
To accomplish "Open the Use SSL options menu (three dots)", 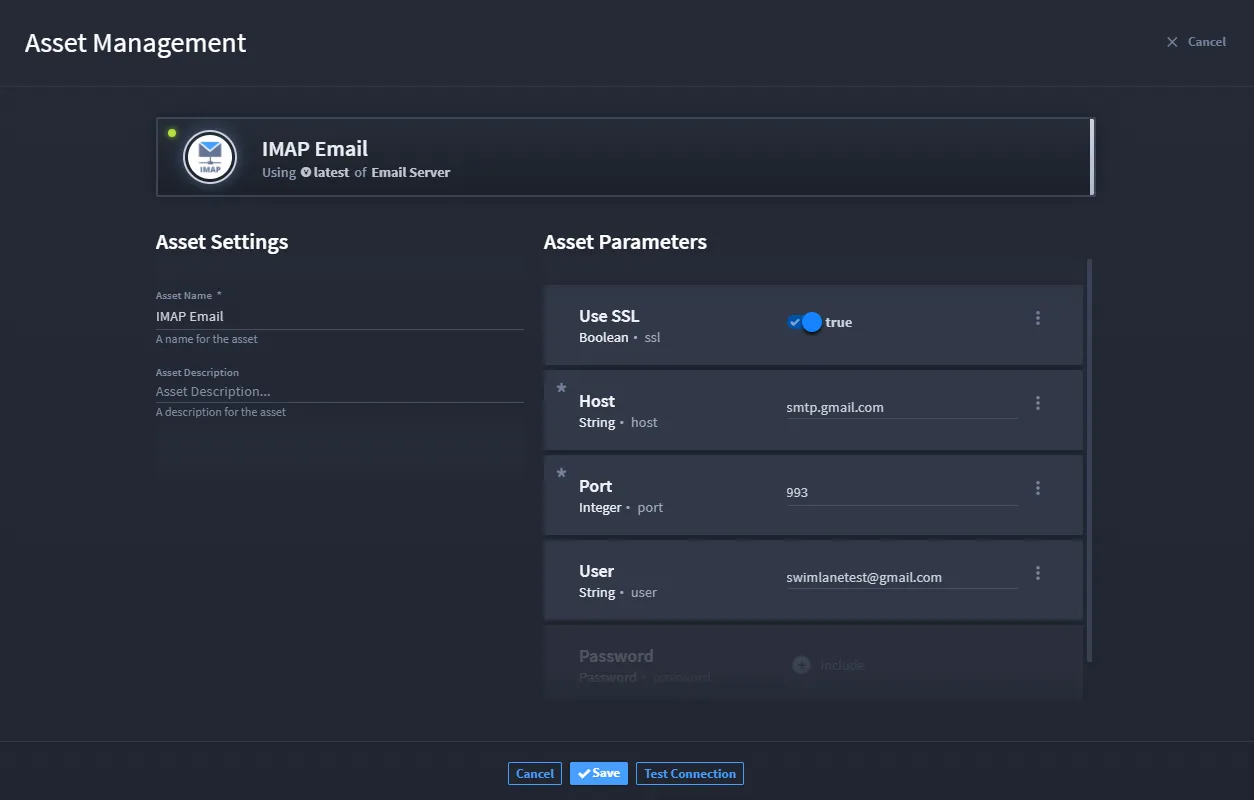I will pos(1038,318).
